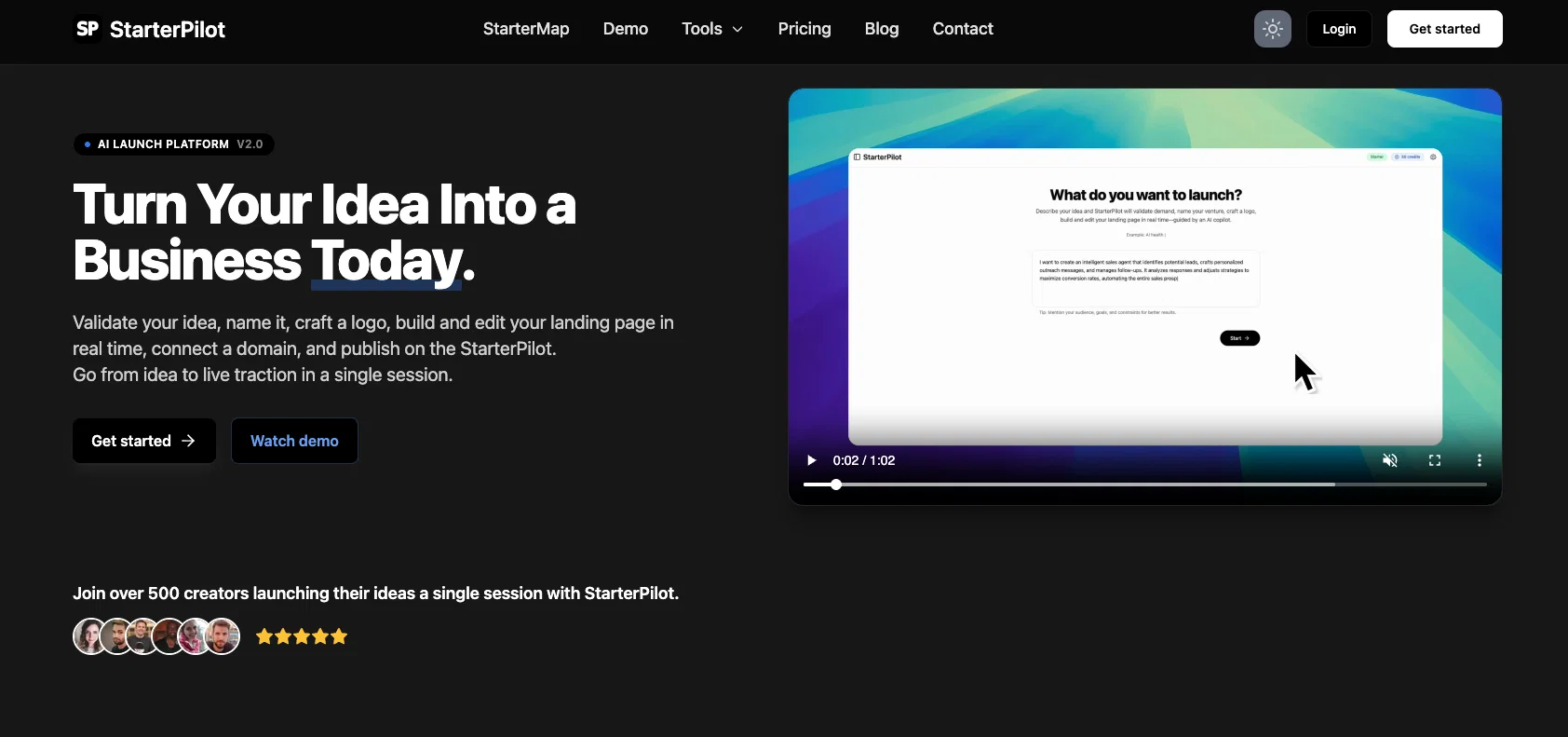Open the Contact page

point(963,29)
